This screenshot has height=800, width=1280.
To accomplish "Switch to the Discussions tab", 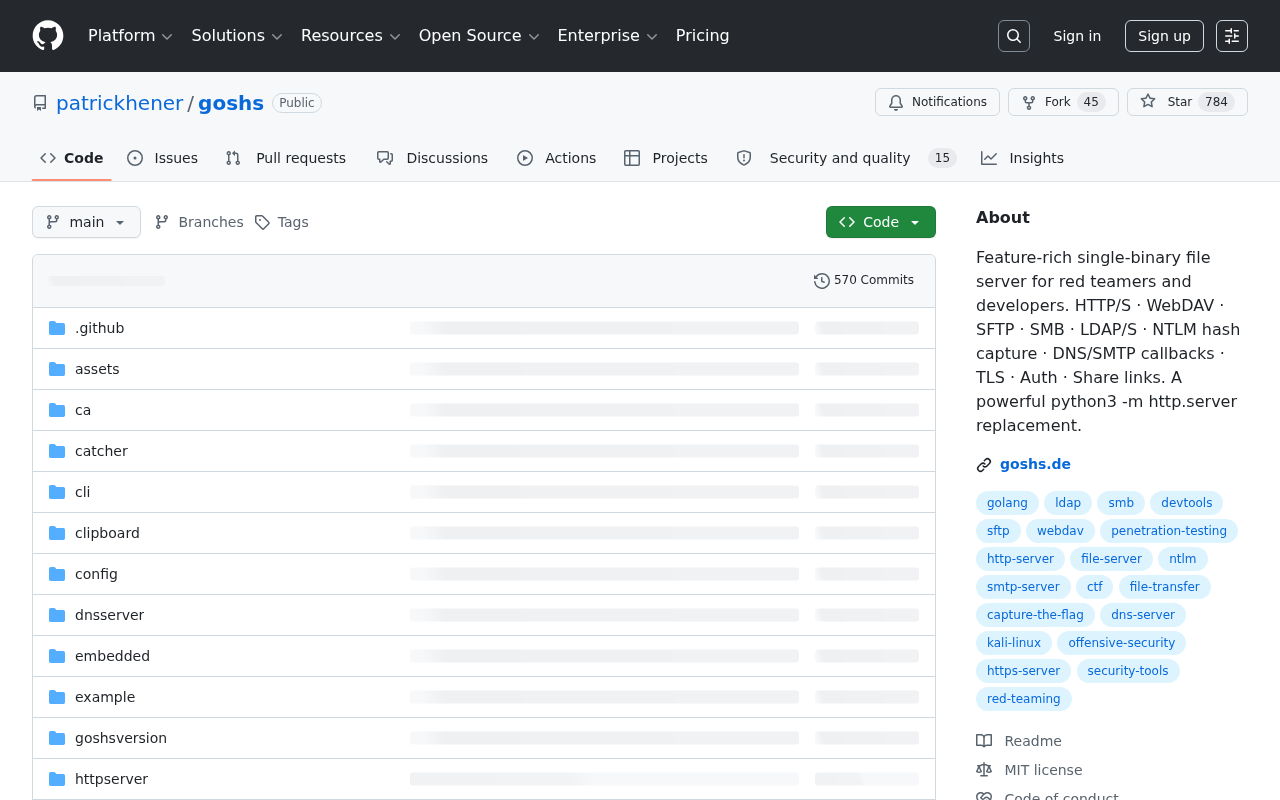I will pyautogui.click(x=433, y=158).
